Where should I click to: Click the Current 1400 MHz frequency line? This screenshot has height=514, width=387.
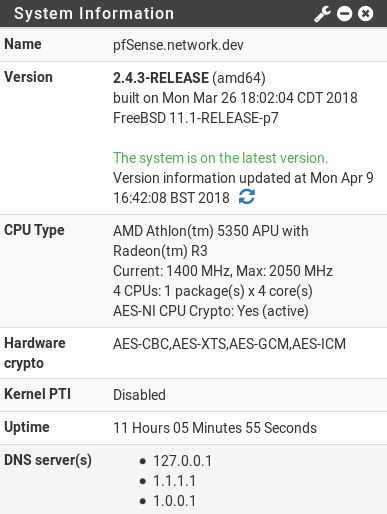pyautogui.click(x=223, y=271)
